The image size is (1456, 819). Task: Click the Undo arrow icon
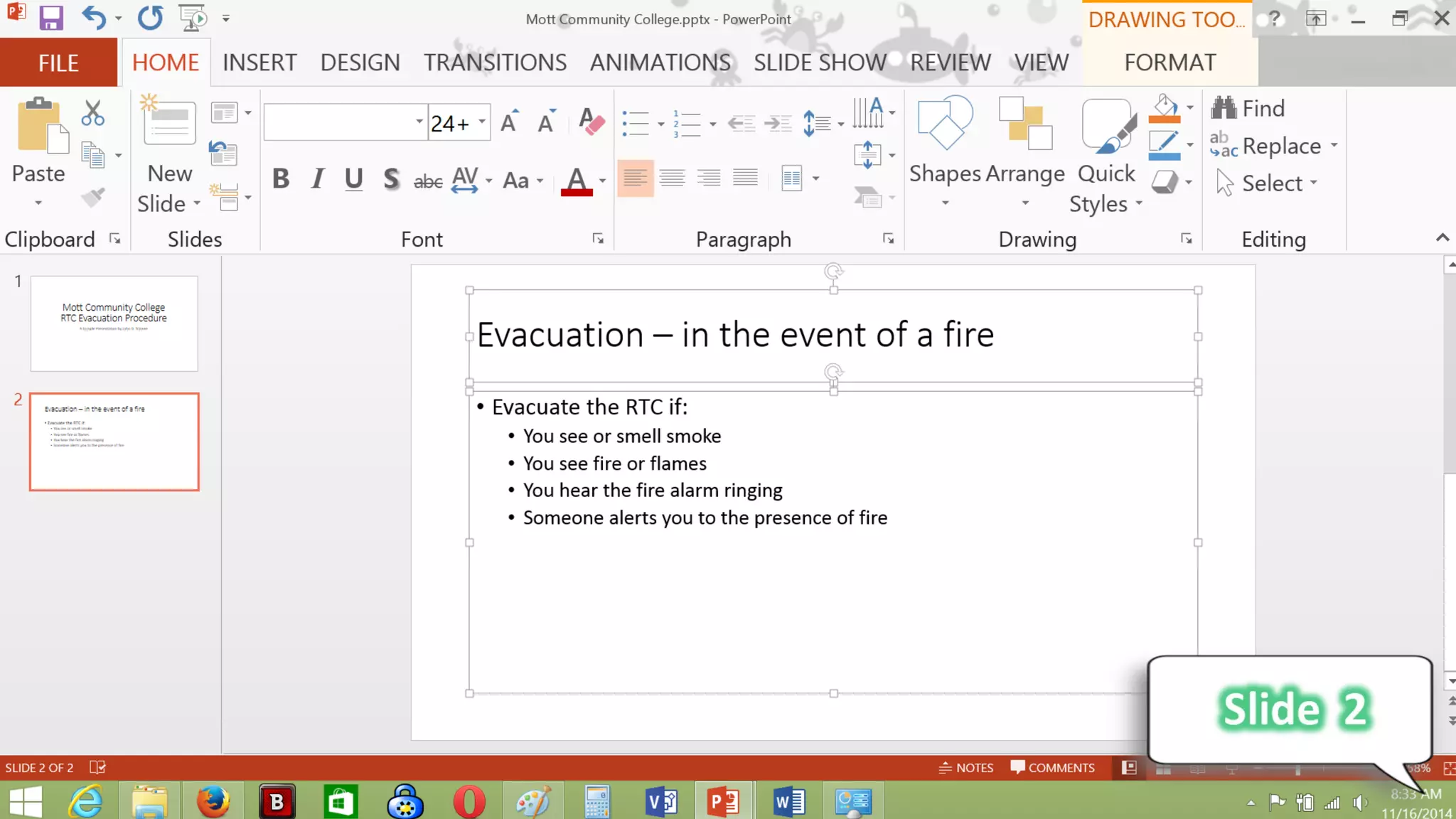pos(93,17)
